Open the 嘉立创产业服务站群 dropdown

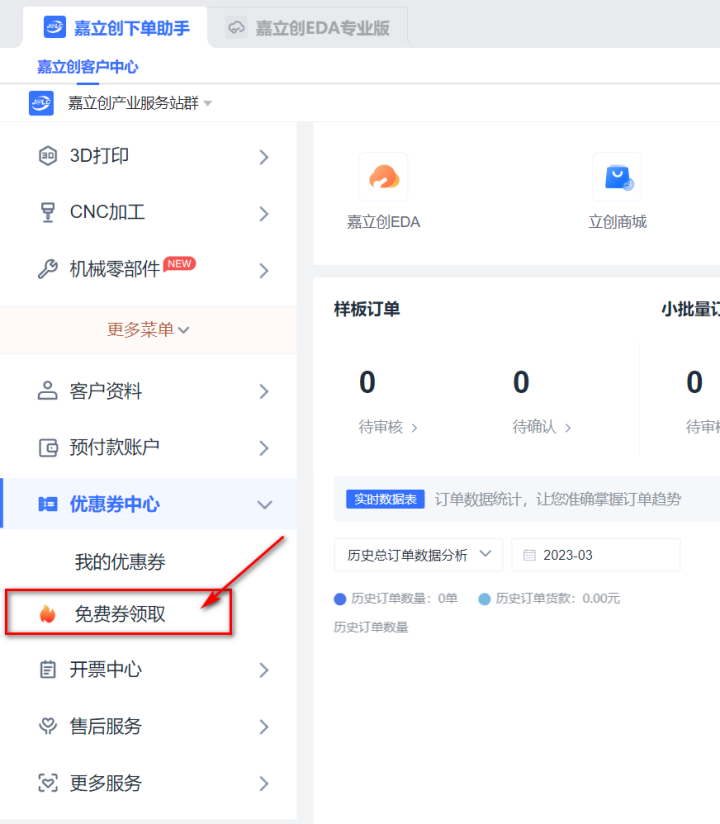(x=140, y=103)
